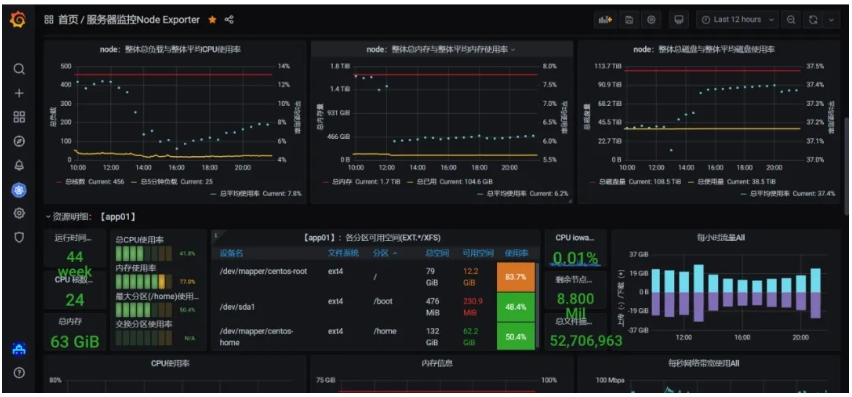Open the node disk usage panel title
This screenshot has height=397, width=852.
pos(704,49)
